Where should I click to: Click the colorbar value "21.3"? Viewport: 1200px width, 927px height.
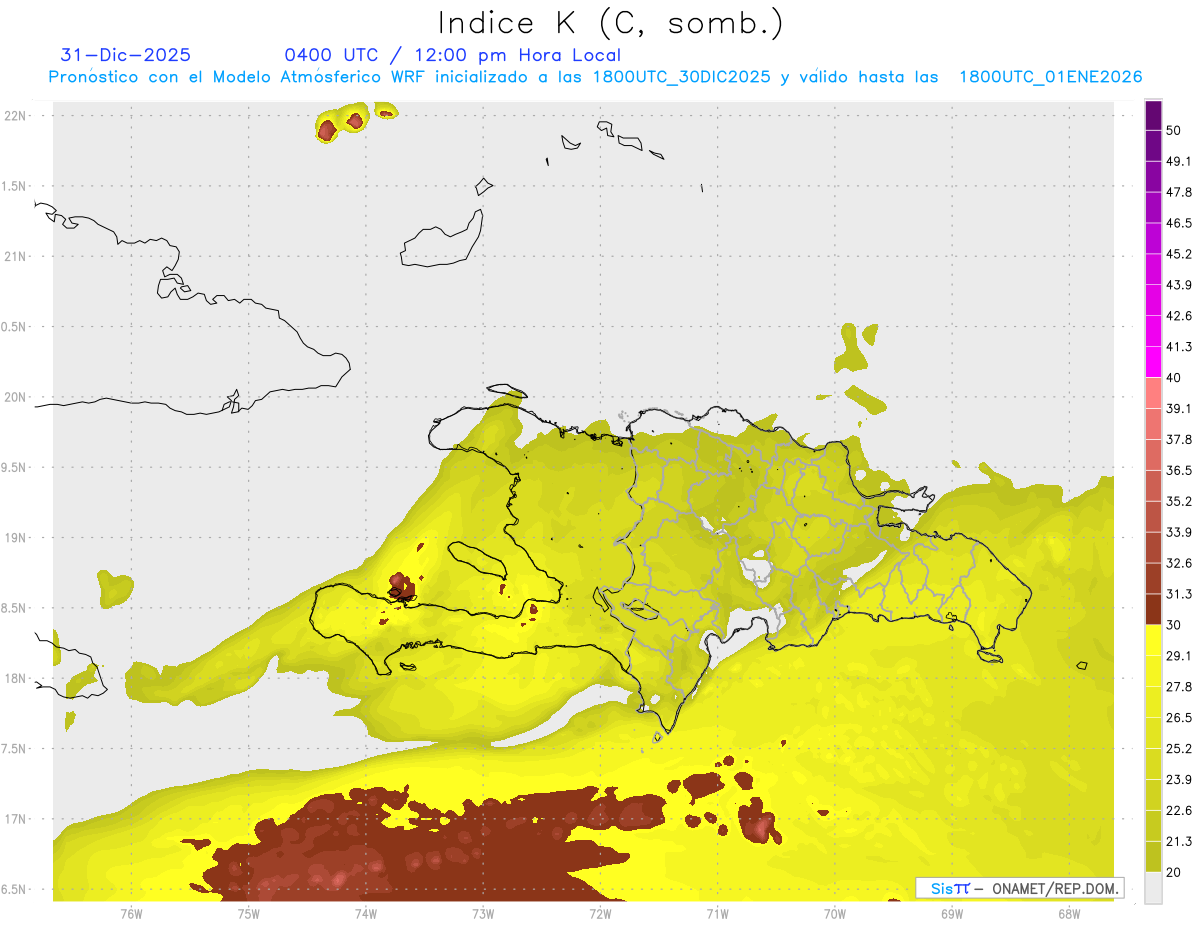coord(1179,841)
